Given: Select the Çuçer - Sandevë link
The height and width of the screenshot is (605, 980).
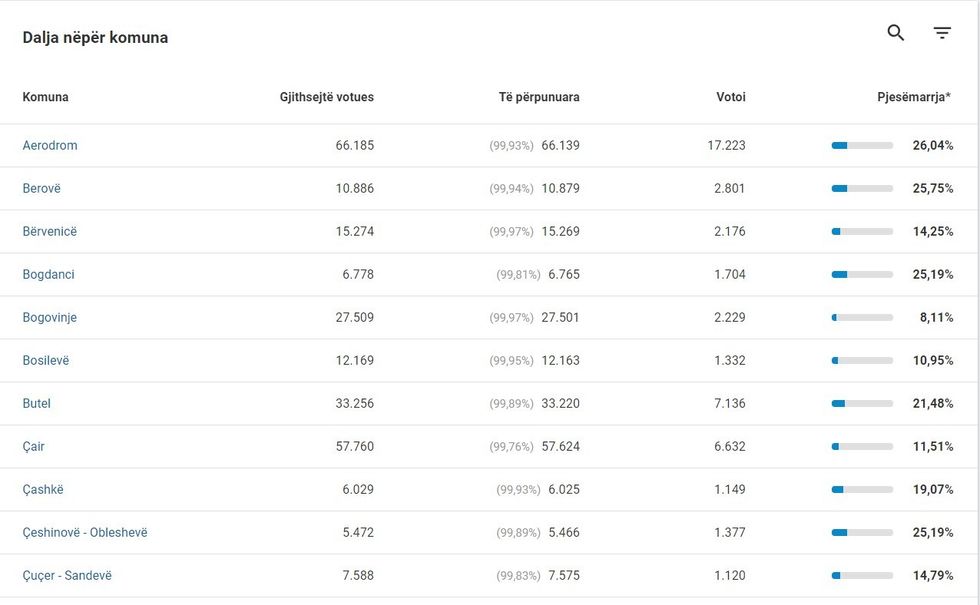Looking at the screenshot, I should 67,575.
